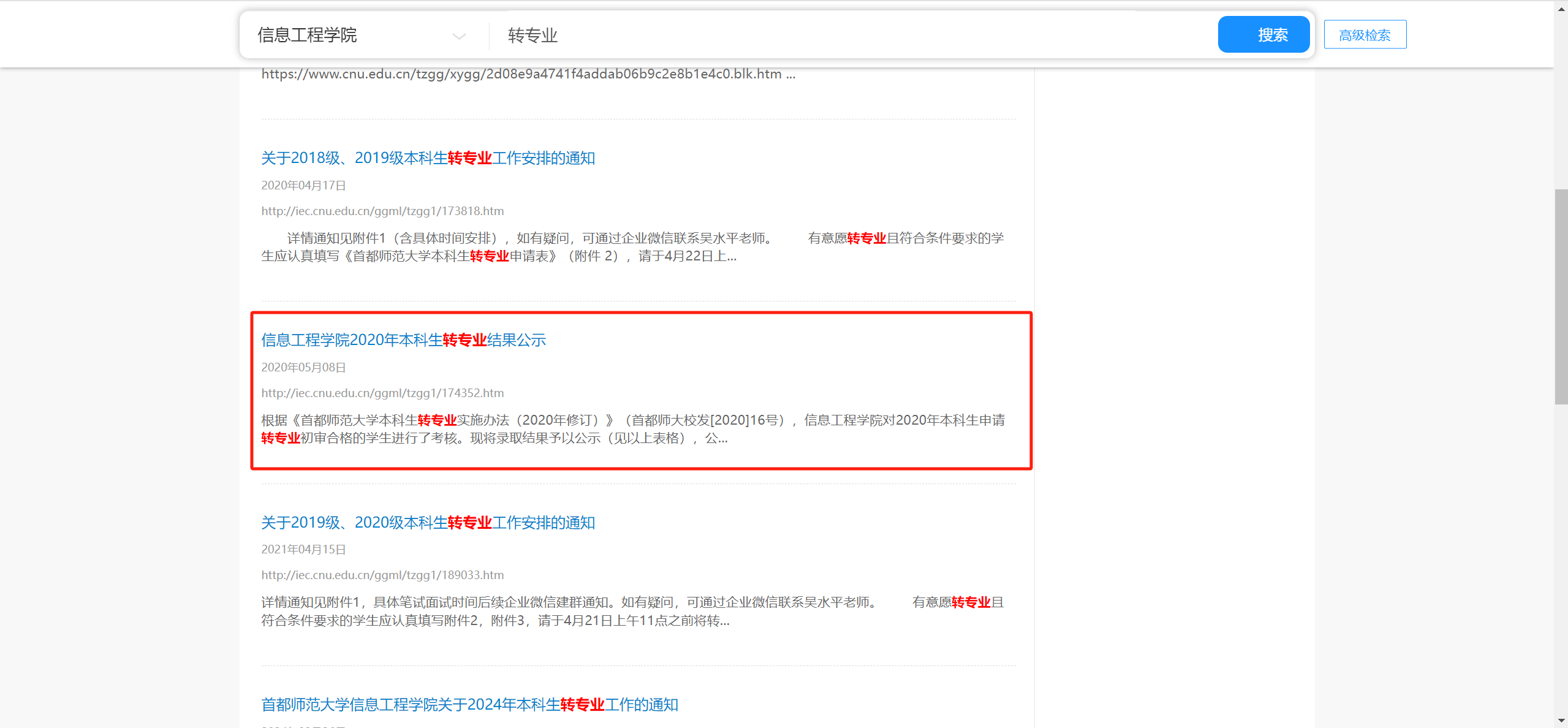
Task: Click the snippet starting 根据《首都师范大学本科生
Action: click(x=632, y=429)
